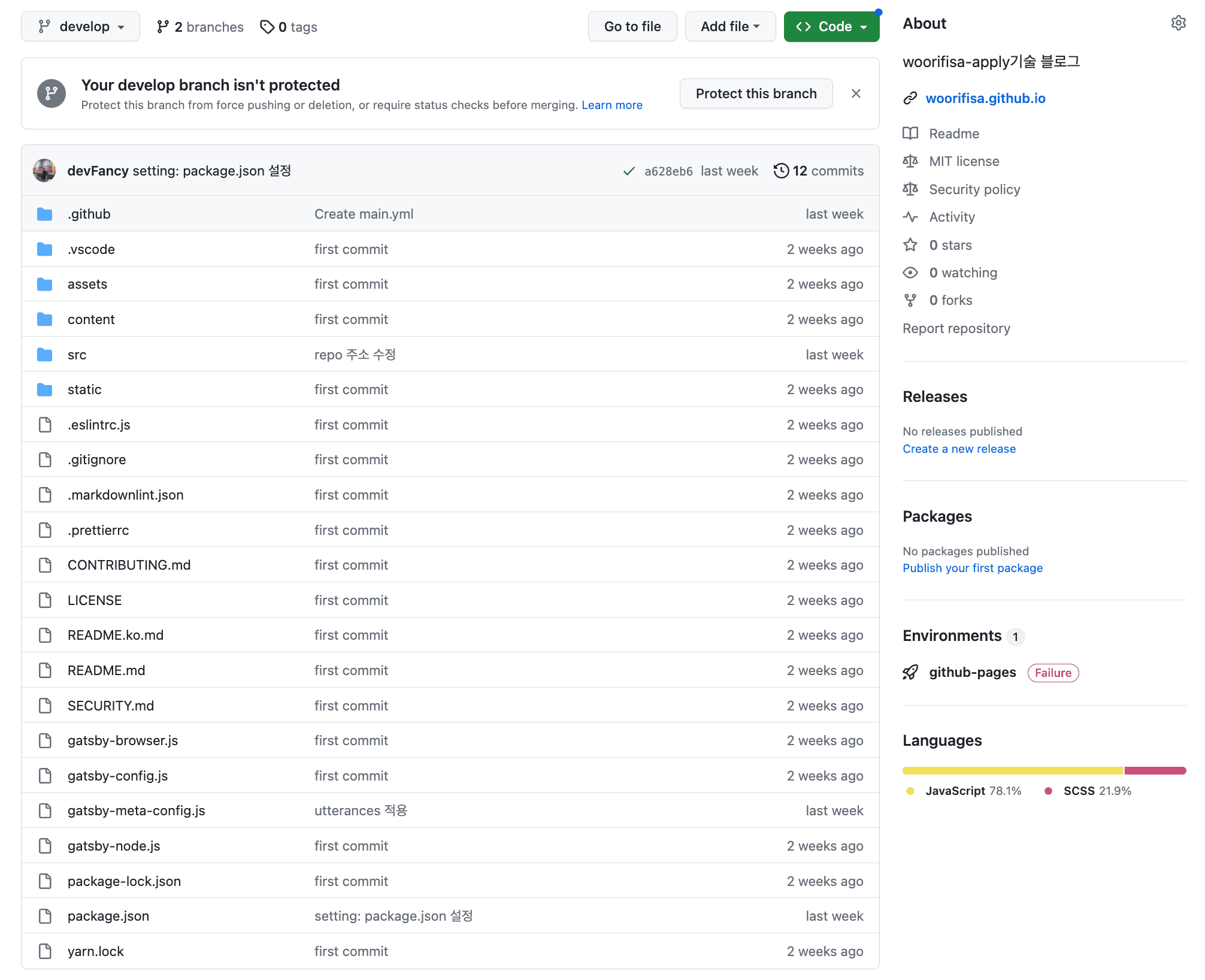Click the Activity pulse icon
1205x980 pixels.
click(x=910, y=217)
